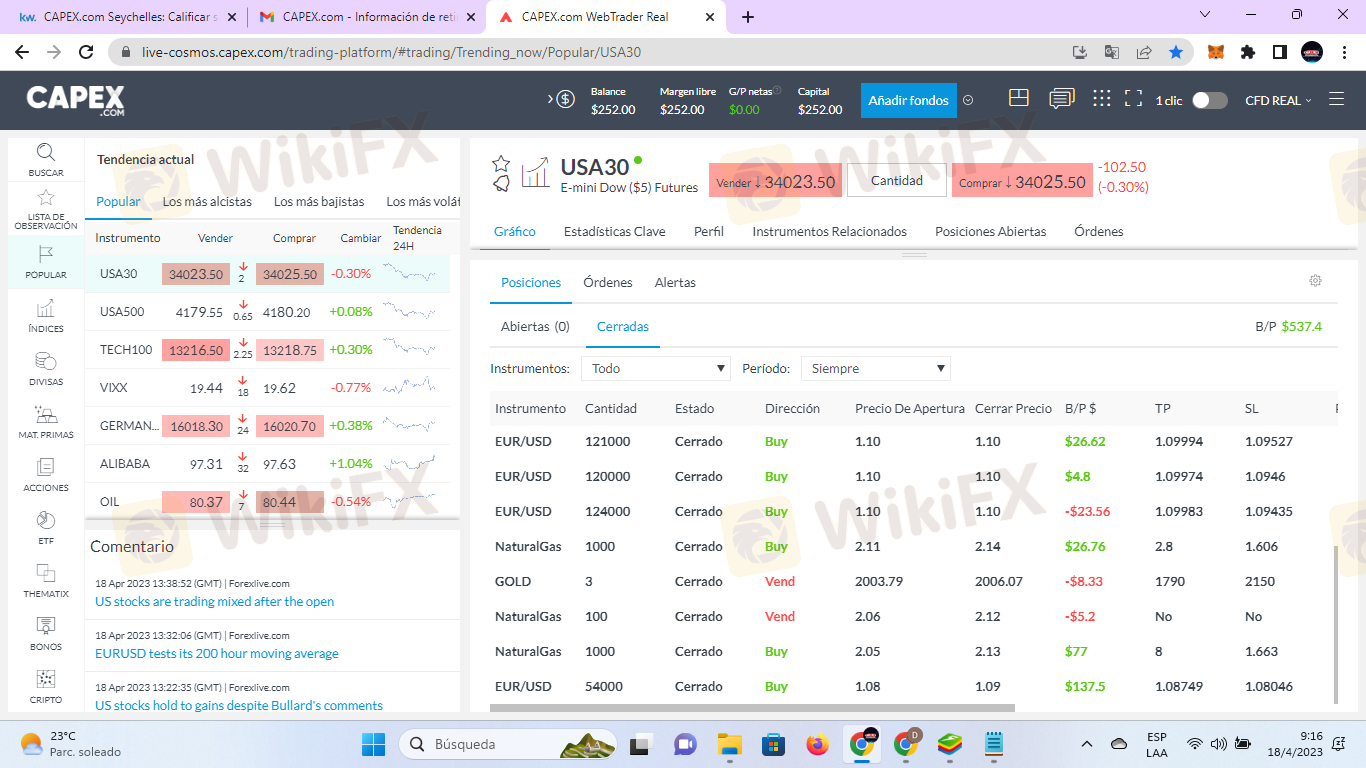Viewport: 1366px width, 768px height.
Task: Open the hamburger menu in header
Action: (x=1336, y=99)
